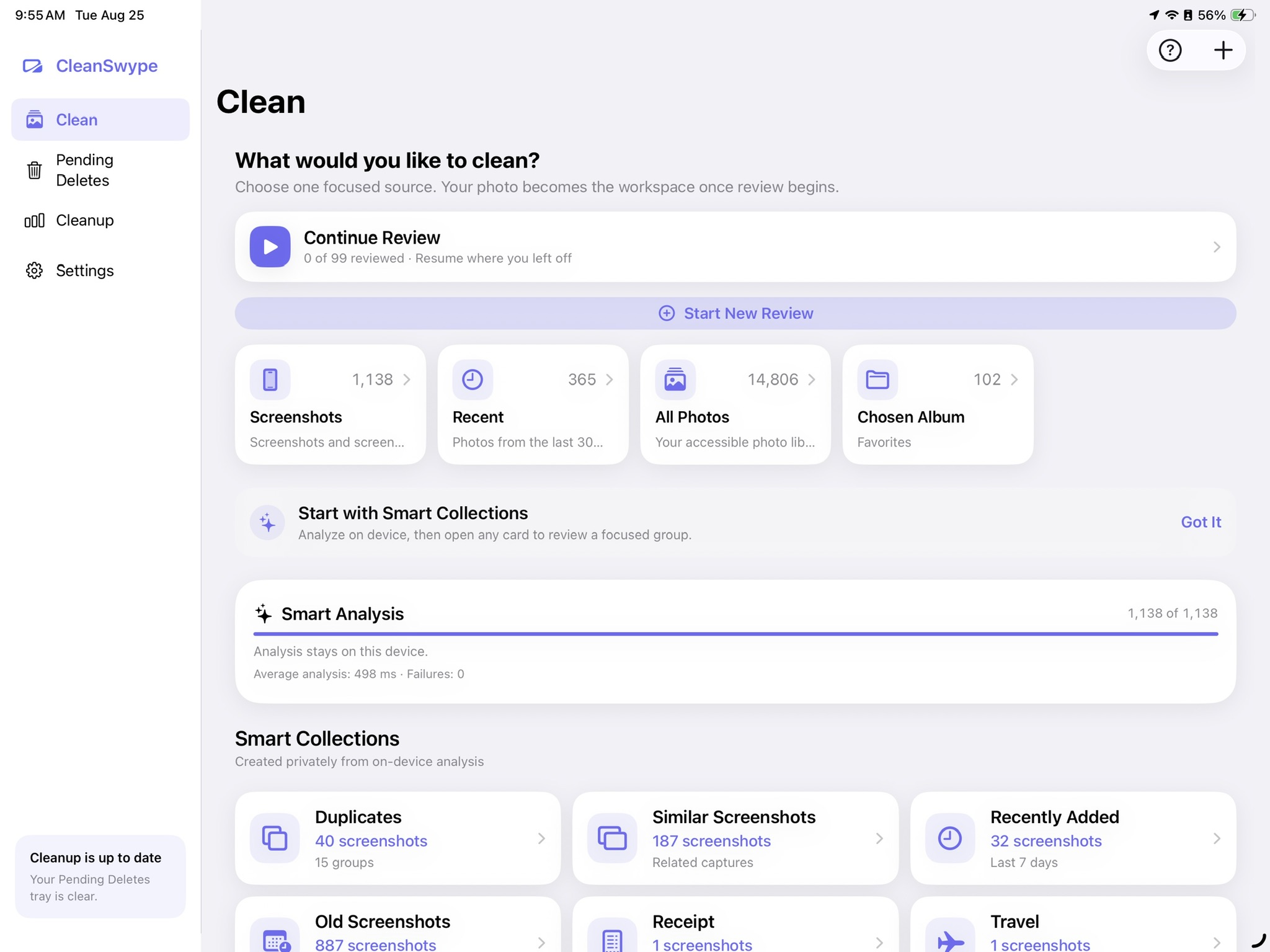Expand Recent card chevron next to 365
1270x952 pixels.
point(610,380)
